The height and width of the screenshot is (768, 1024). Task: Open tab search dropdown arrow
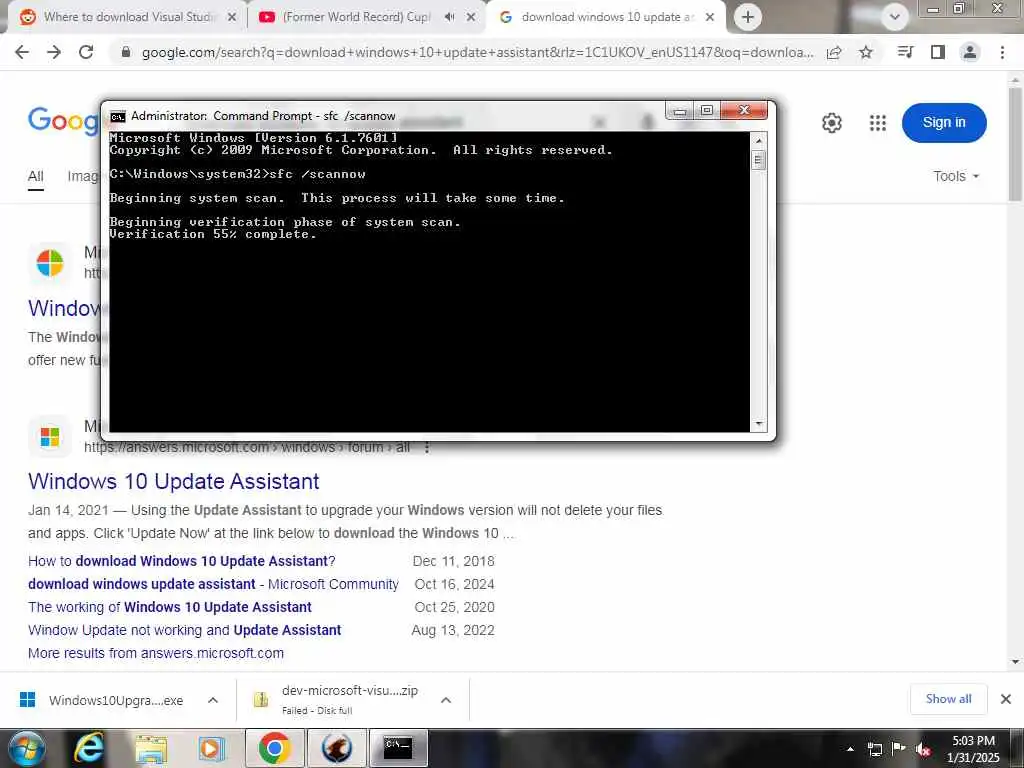[895, 17]
